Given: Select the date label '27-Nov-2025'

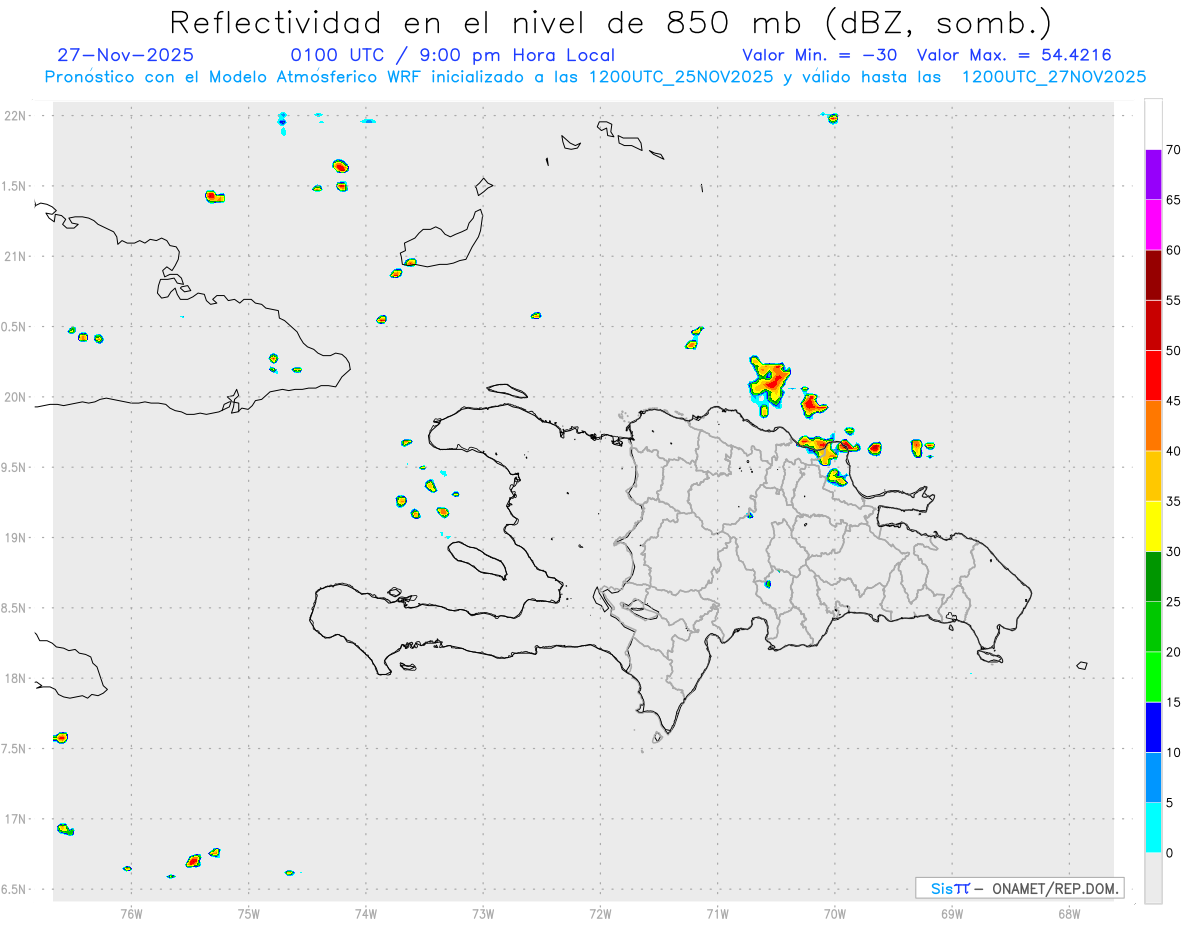Looking at the screenshot, I should [x=126, y=55].
